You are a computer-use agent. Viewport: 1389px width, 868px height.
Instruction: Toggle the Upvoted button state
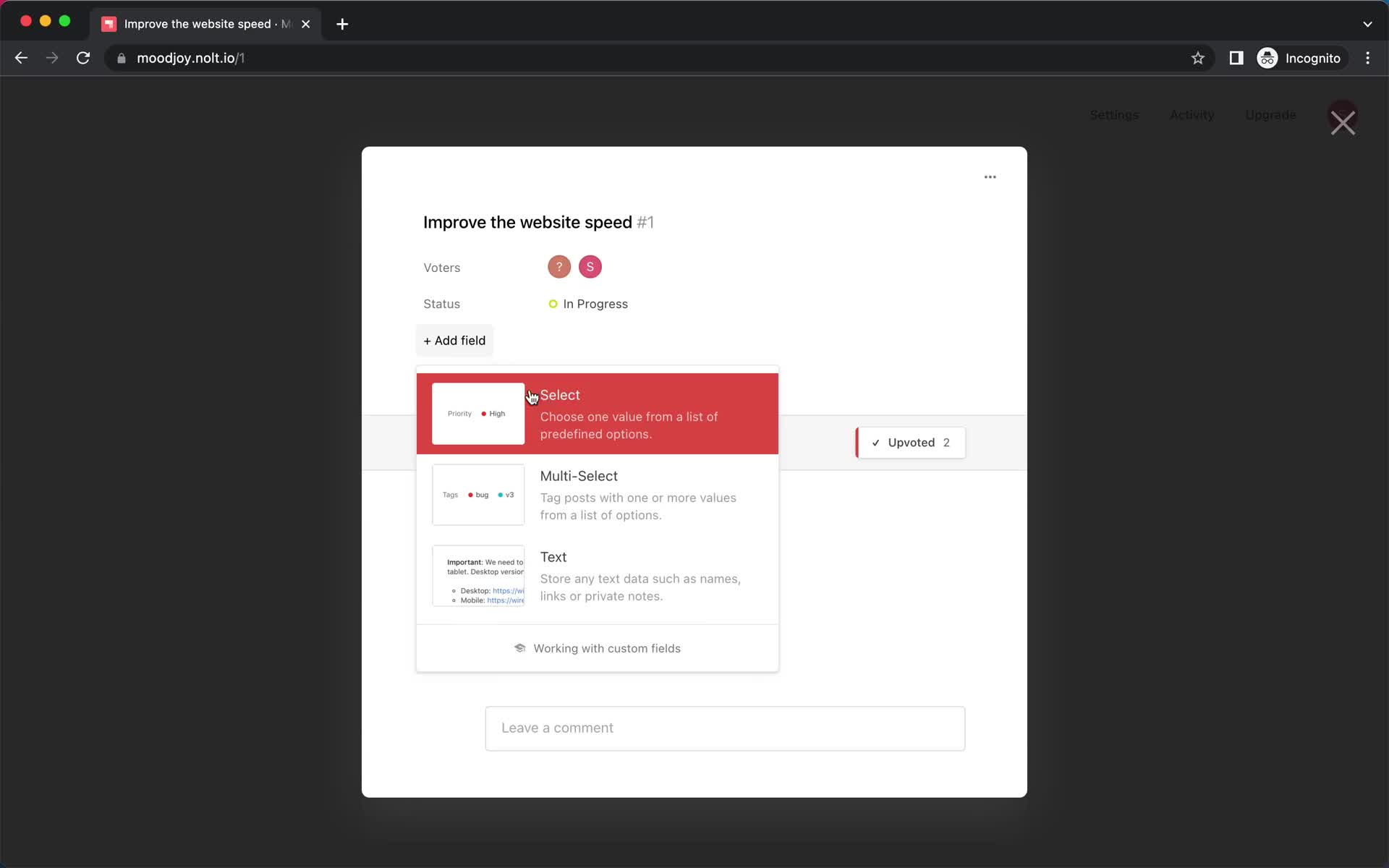pos(909,442)
